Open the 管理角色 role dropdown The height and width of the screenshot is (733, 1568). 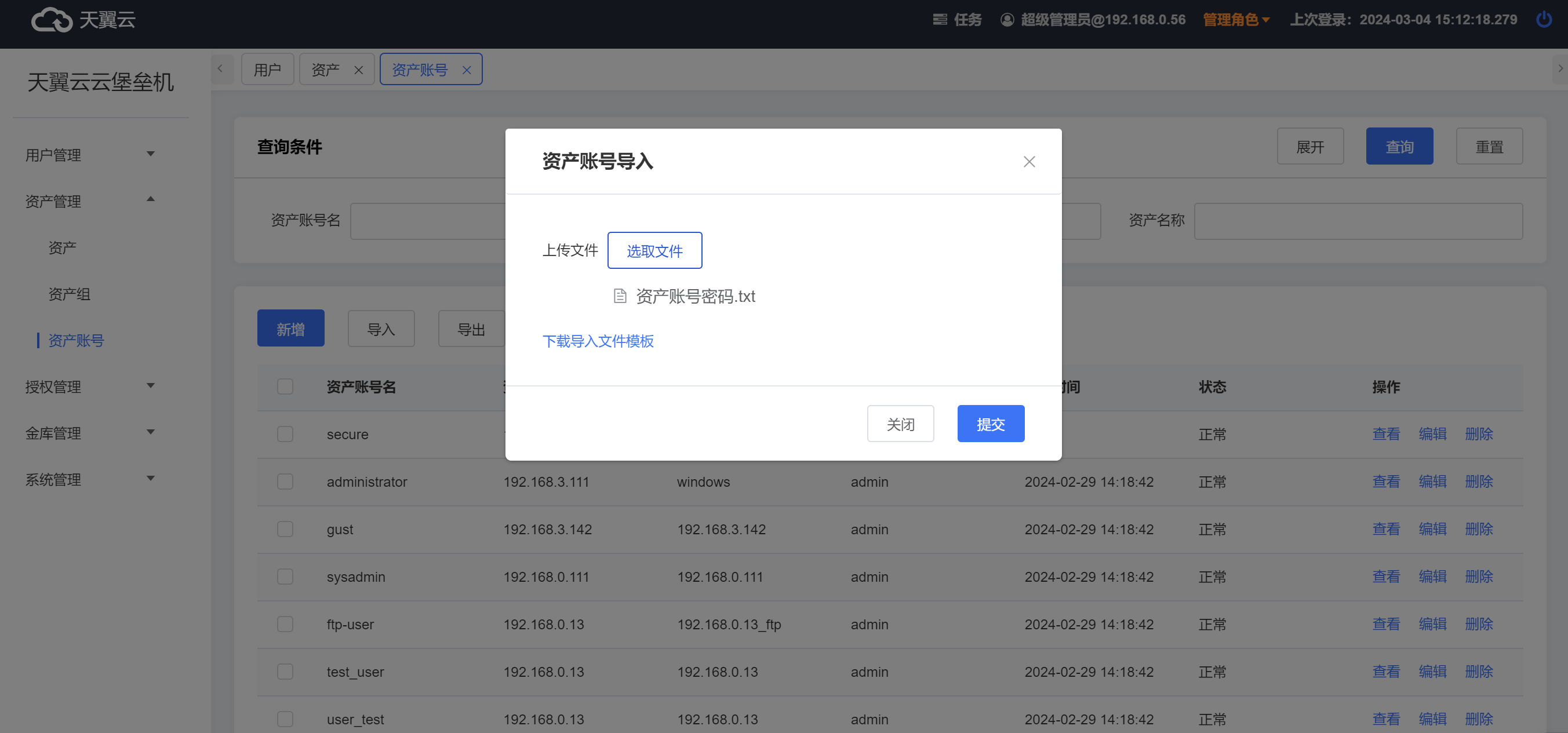click(x=1236, y=20)
